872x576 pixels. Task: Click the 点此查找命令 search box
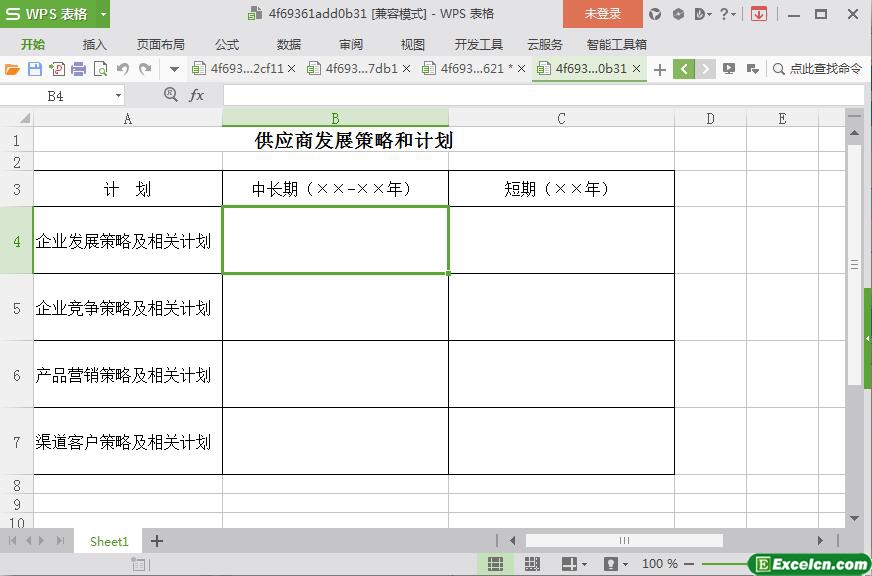pyautogui.click(x=818, y=69)
